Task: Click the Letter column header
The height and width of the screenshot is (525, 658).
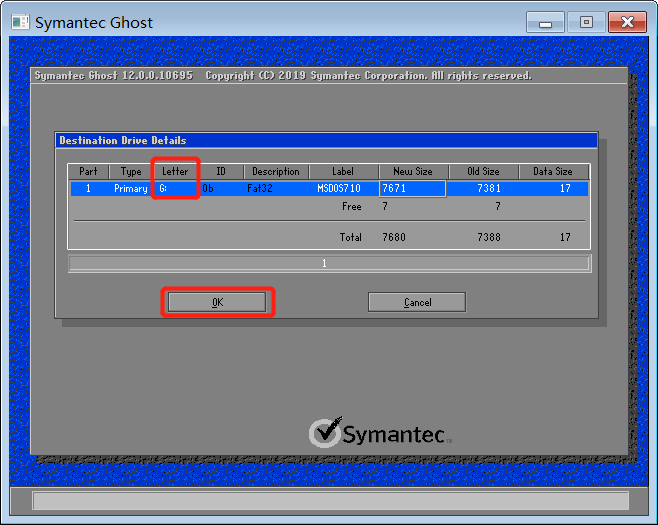Action: [175, 172]
